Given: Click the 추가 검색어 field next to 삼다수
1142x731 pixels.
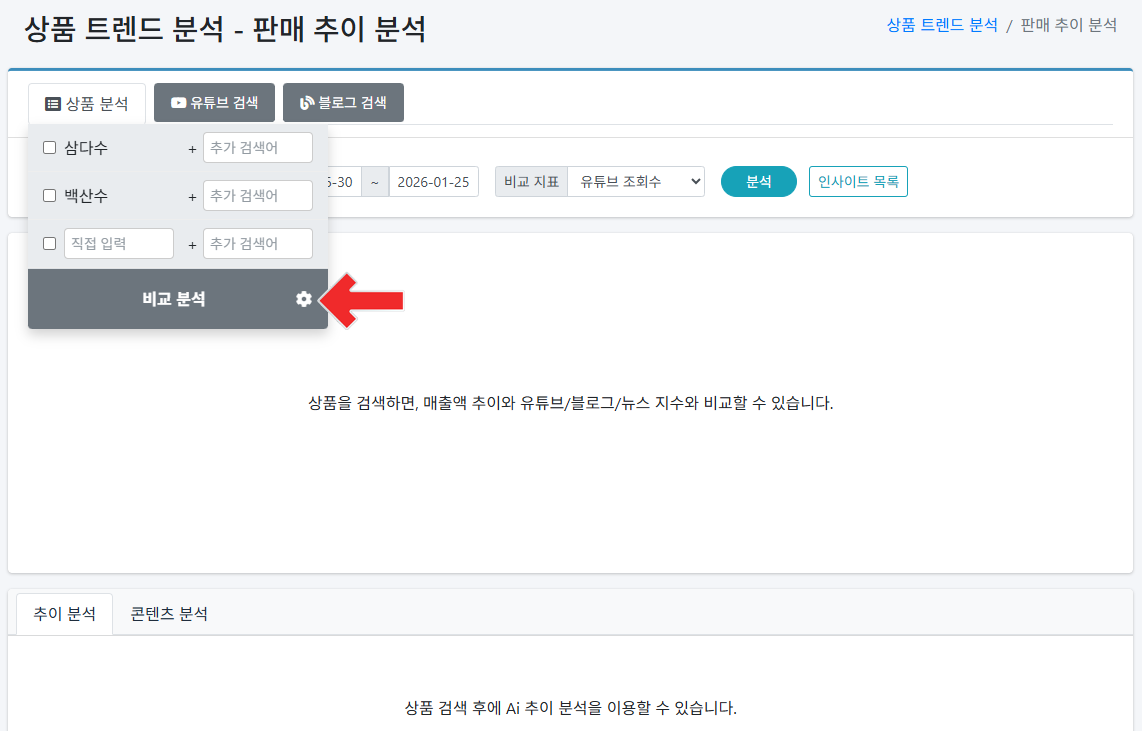Looking at the screenshot, I should tap(256, 147).
